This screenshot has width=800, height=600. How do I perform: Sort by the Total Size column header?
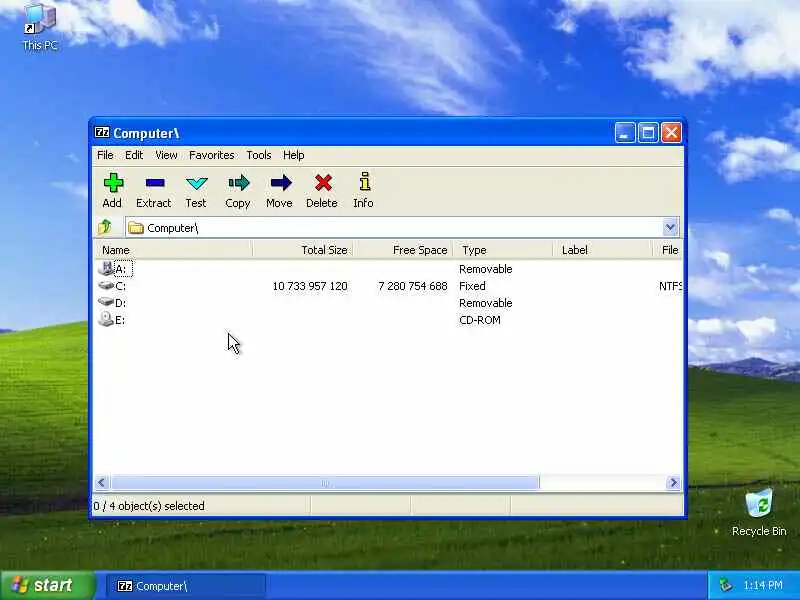pyautogui.click(x=303, y=250)
